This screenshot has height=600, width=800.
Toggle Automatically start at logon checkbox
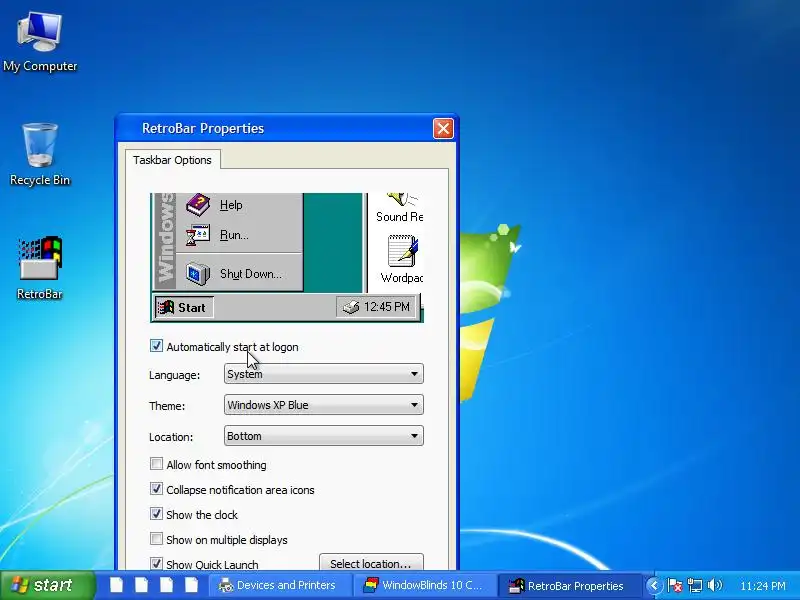pyautogui.click(x=156, y=346)
